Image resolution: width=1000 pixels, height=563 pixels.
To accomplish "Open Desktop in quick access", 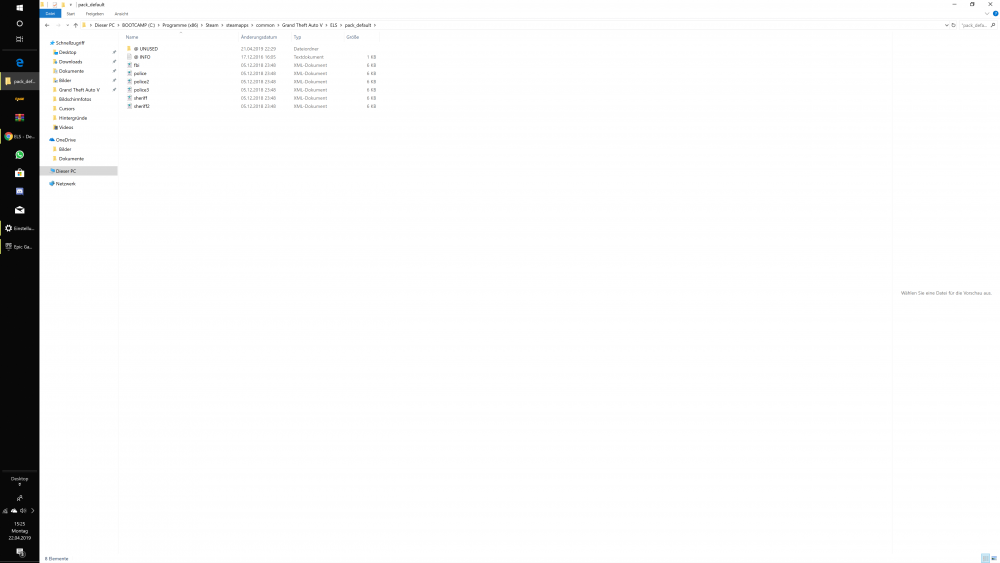I will click(x=68, y=52).
